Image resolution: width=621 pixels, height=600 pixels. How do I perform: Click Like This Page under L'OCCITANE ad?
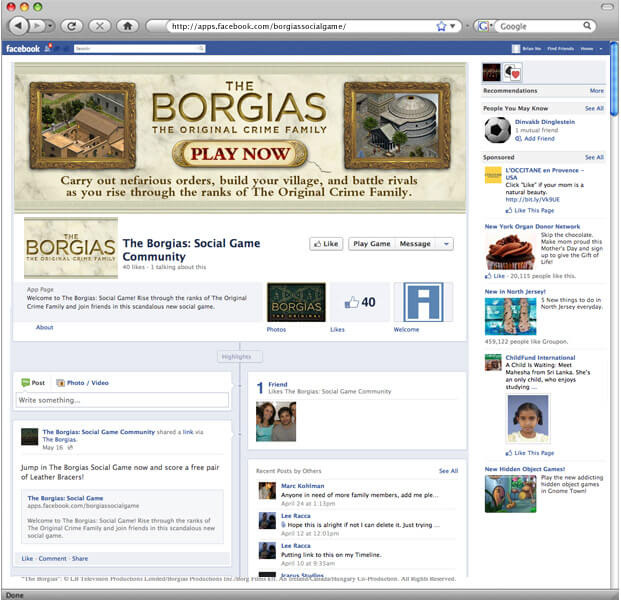coord(530,211)
